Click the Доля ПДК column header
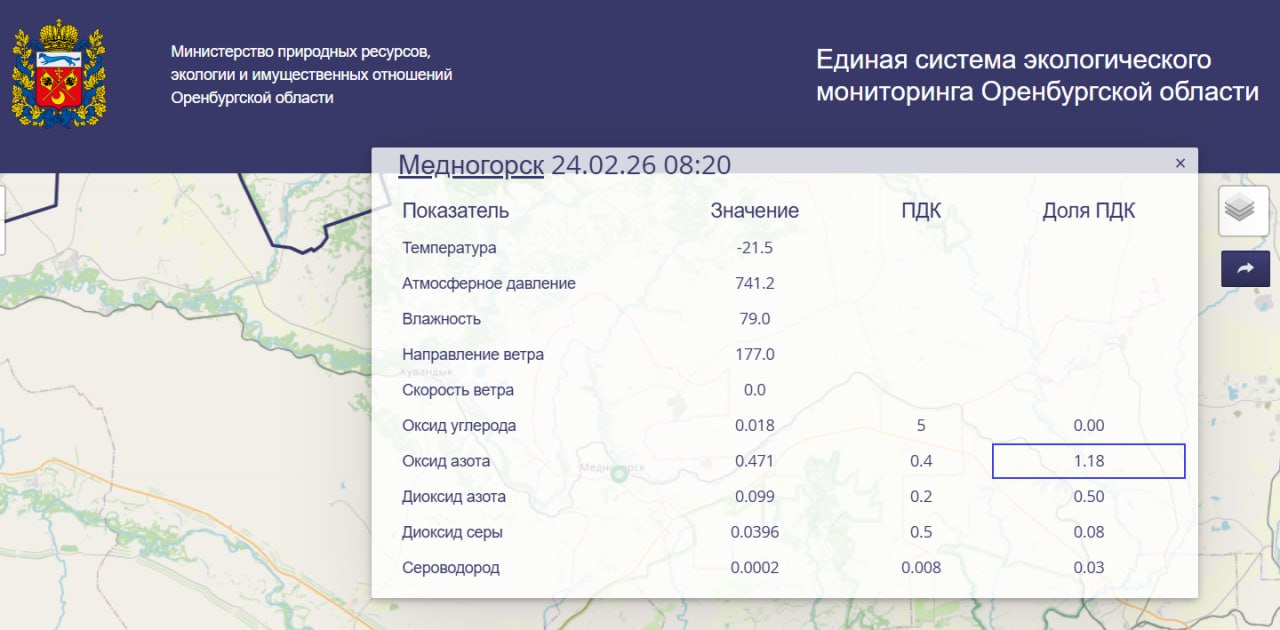This screenshot has width=1280, height=630. tap(1088, 211)
